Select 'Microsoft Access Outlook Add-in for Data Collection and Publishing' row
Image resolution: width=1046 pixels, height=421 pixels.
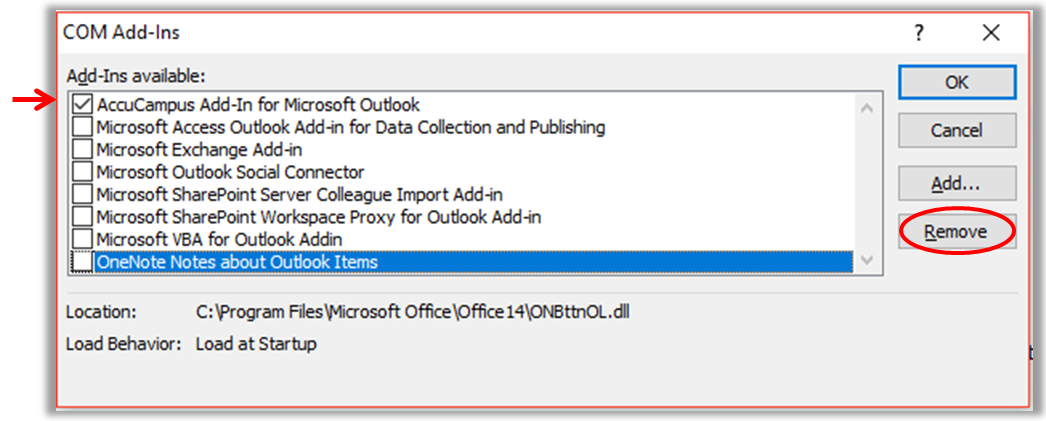click(x=352, y=127)
